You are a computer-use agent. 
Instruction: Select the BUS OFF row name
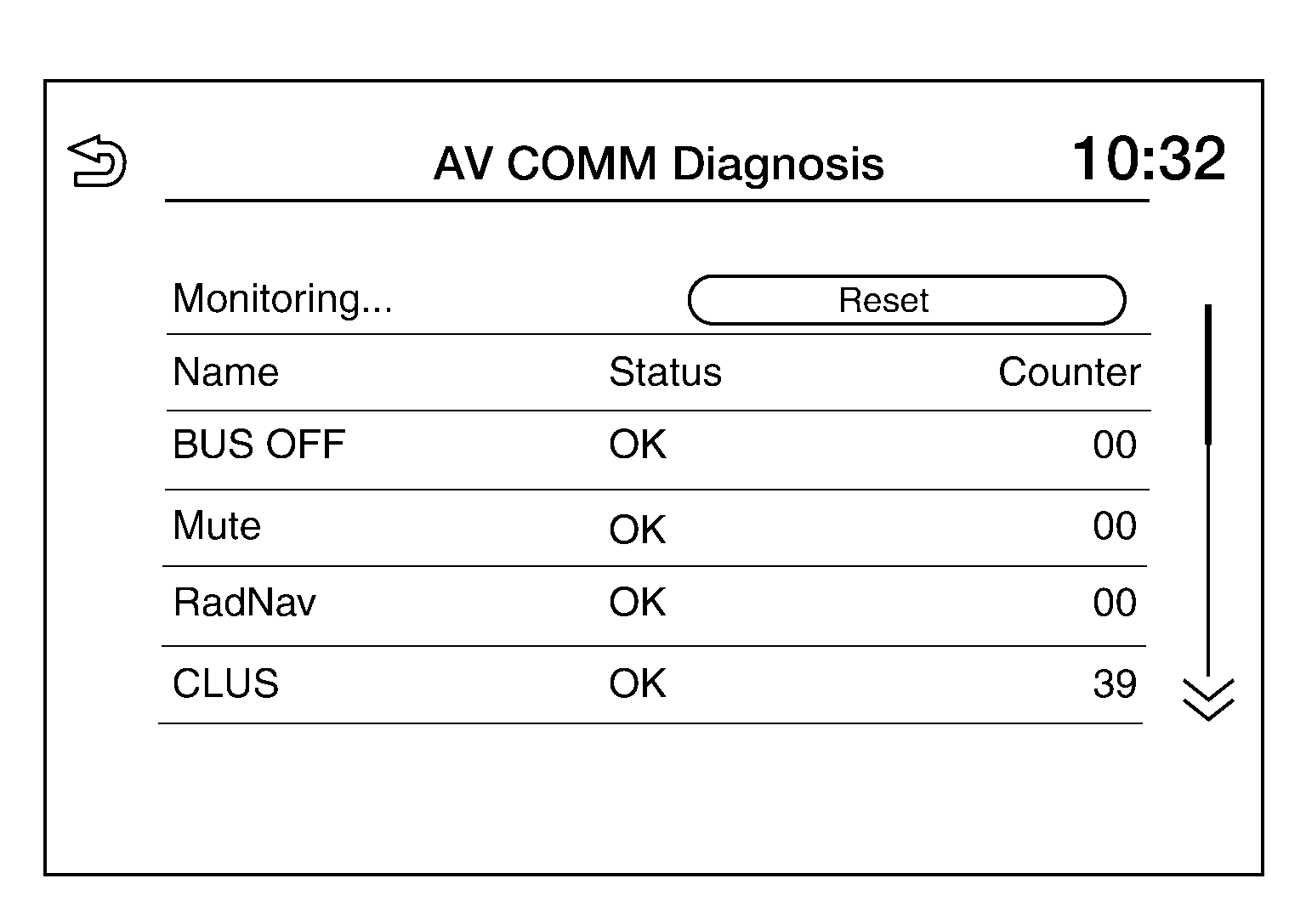tap(258, 445)
